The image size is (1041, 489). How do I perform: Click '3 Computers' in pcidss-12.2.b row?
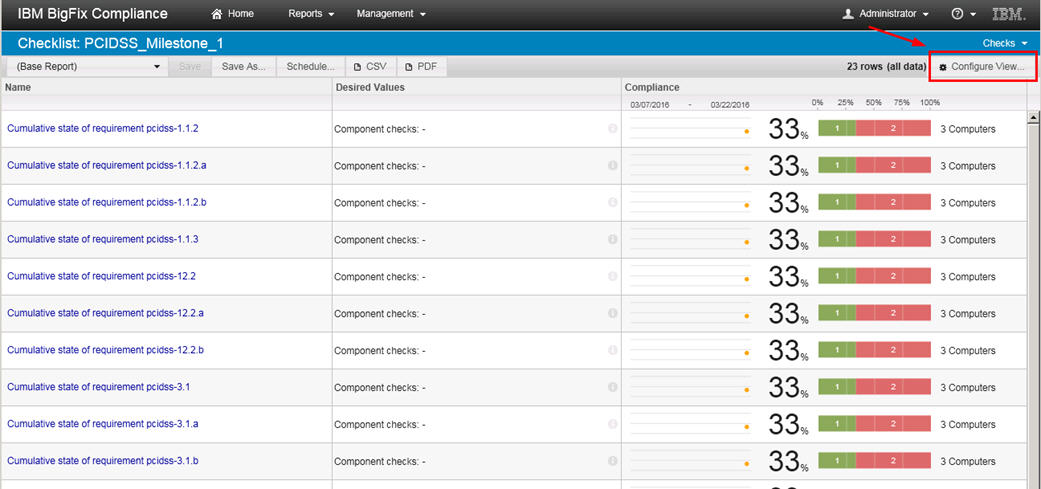click(968, 350)
